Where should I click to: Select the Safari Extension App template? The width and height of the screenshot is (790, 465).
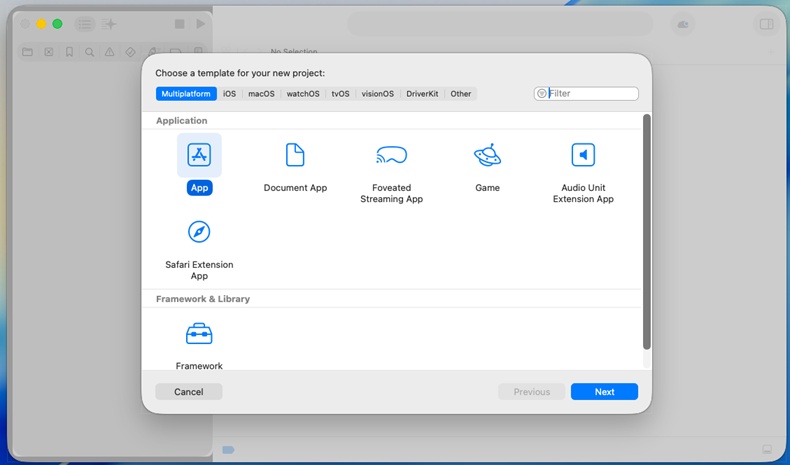coord(199,232)
